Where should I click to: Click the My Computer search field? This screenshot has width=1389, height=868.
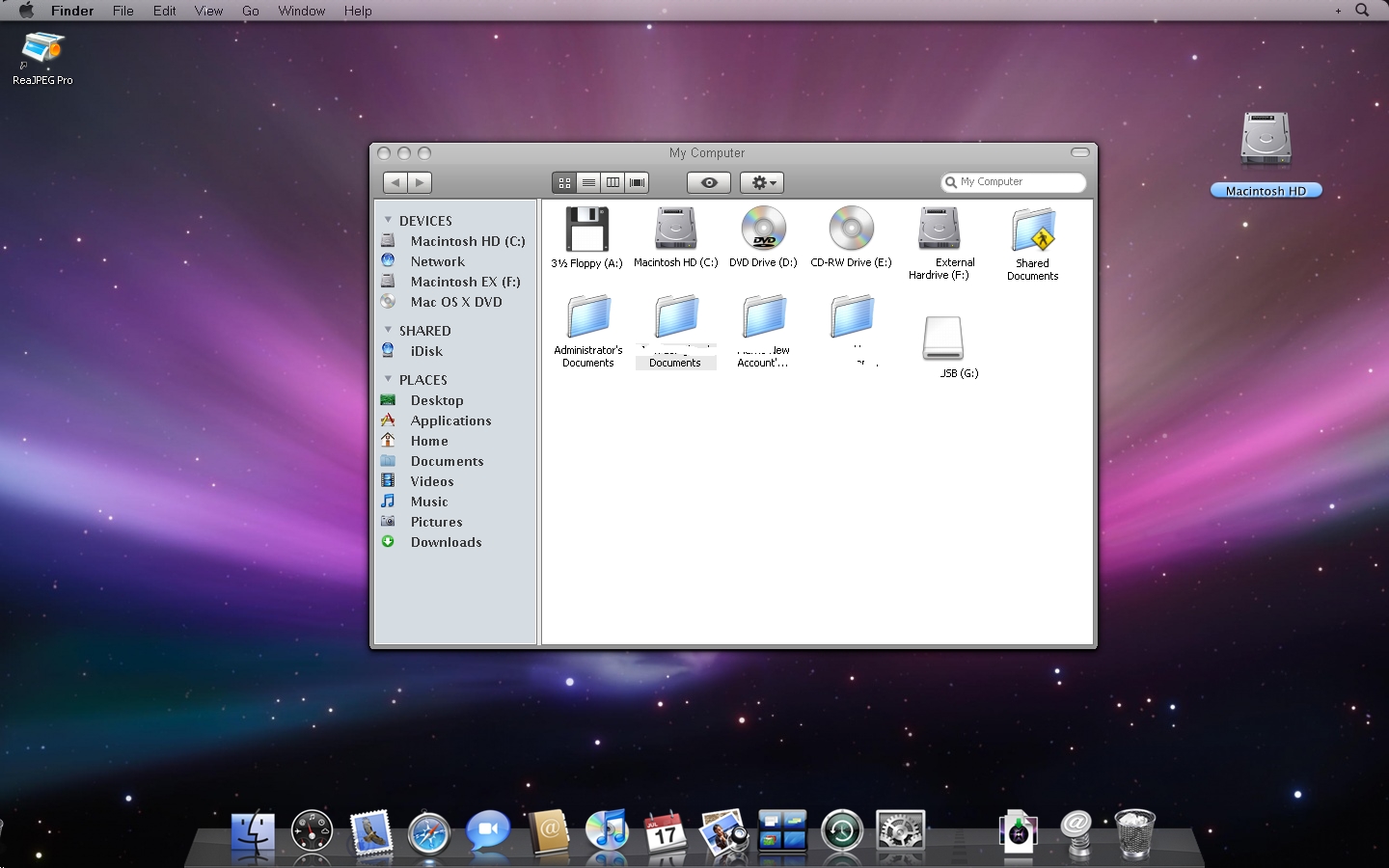[x=1013, y=182]
